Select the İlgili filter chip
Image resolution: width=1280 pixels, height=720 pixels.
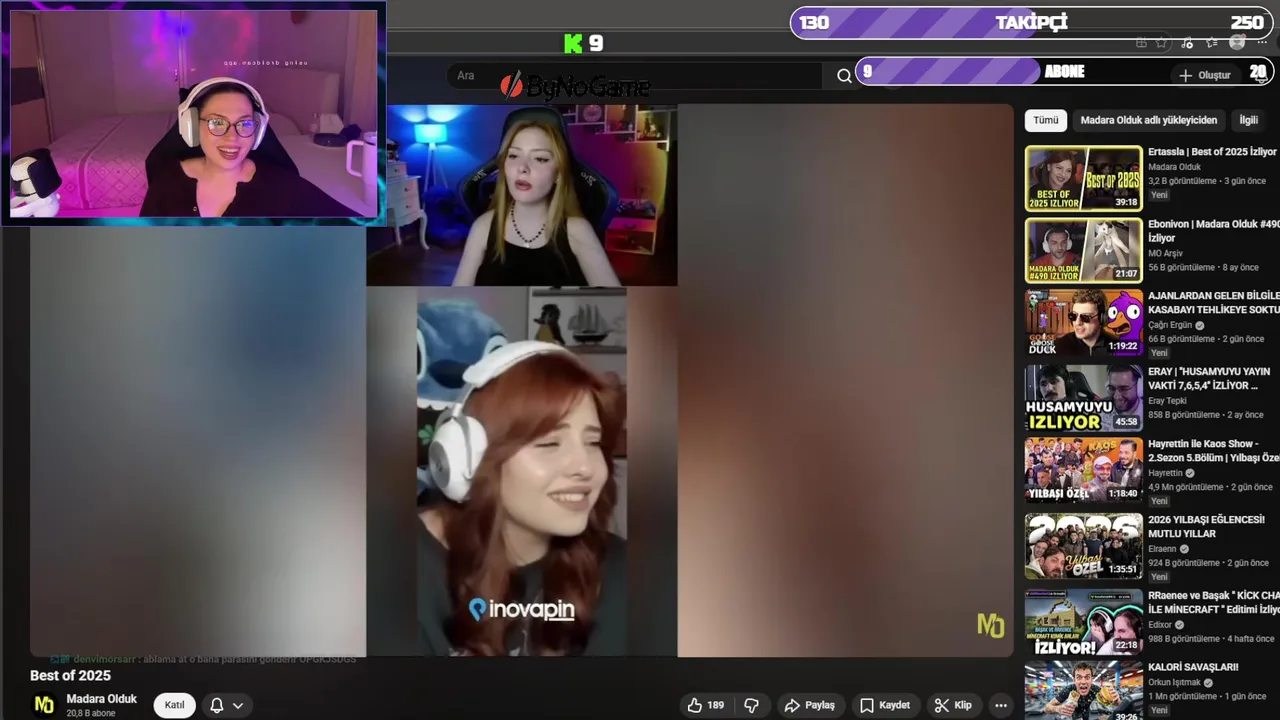point(1249,120)
